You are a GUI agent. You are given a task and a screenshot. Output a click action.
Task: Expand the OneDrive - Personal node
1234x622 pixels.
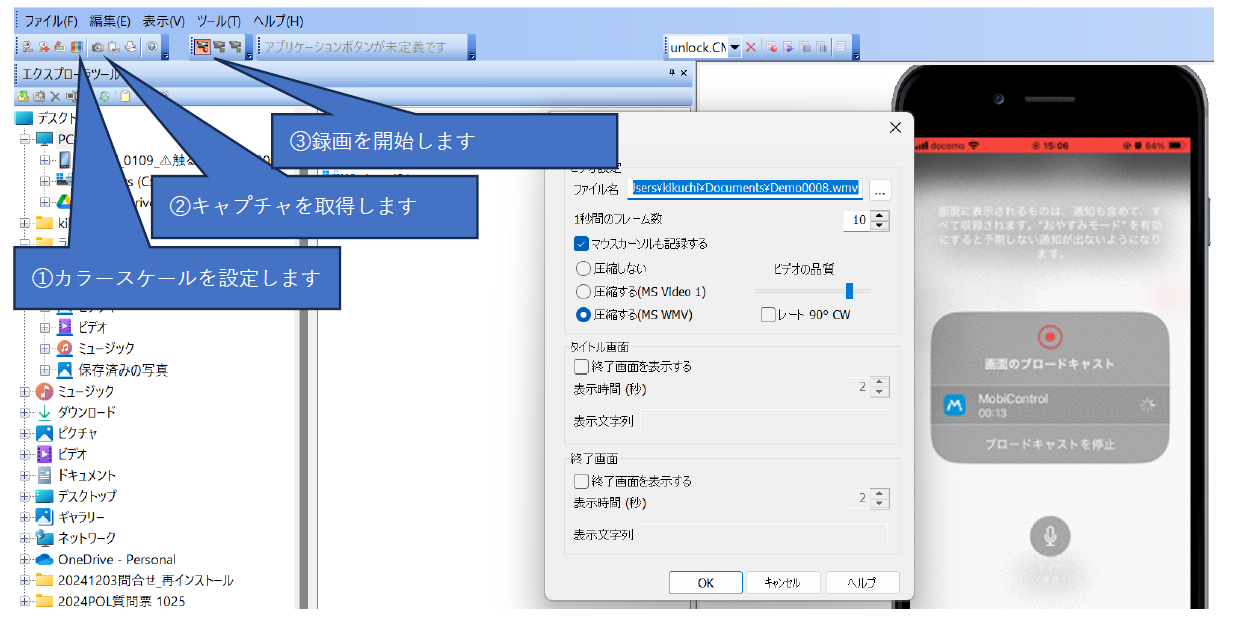[25, 559]
